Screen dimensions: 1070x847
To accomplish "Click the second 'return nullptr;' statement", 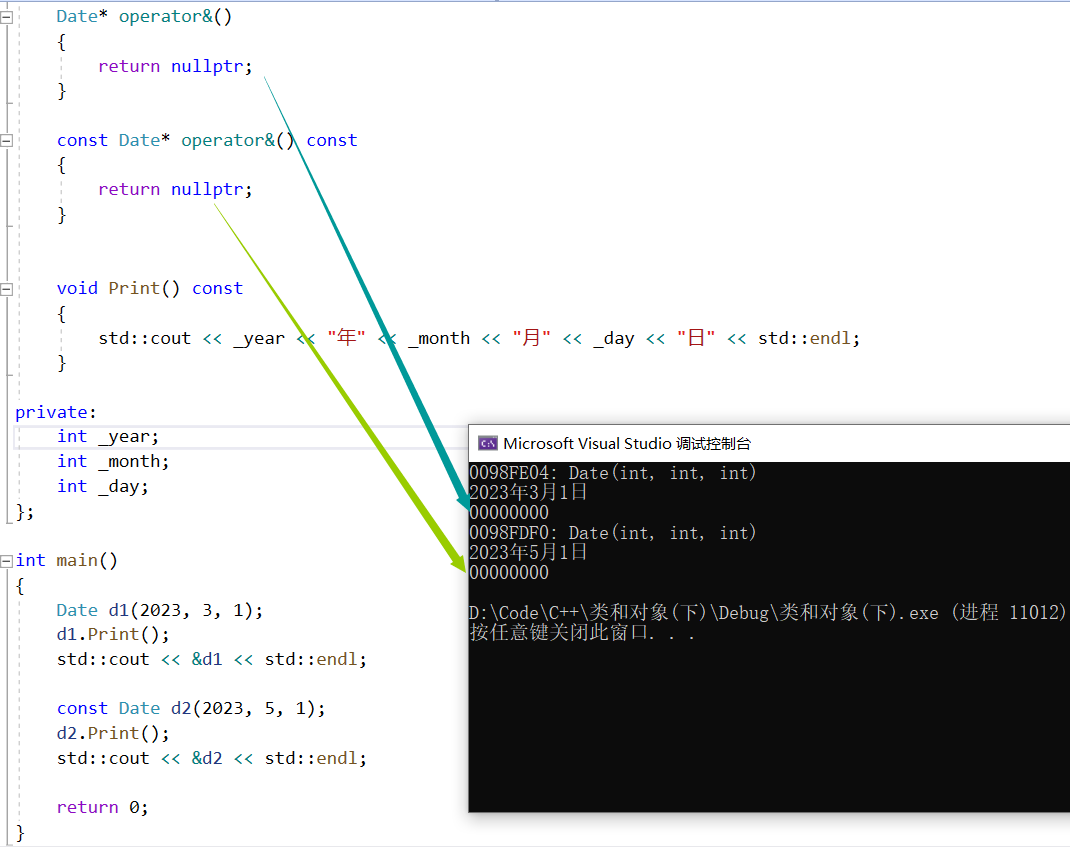I will click(175, 189).
